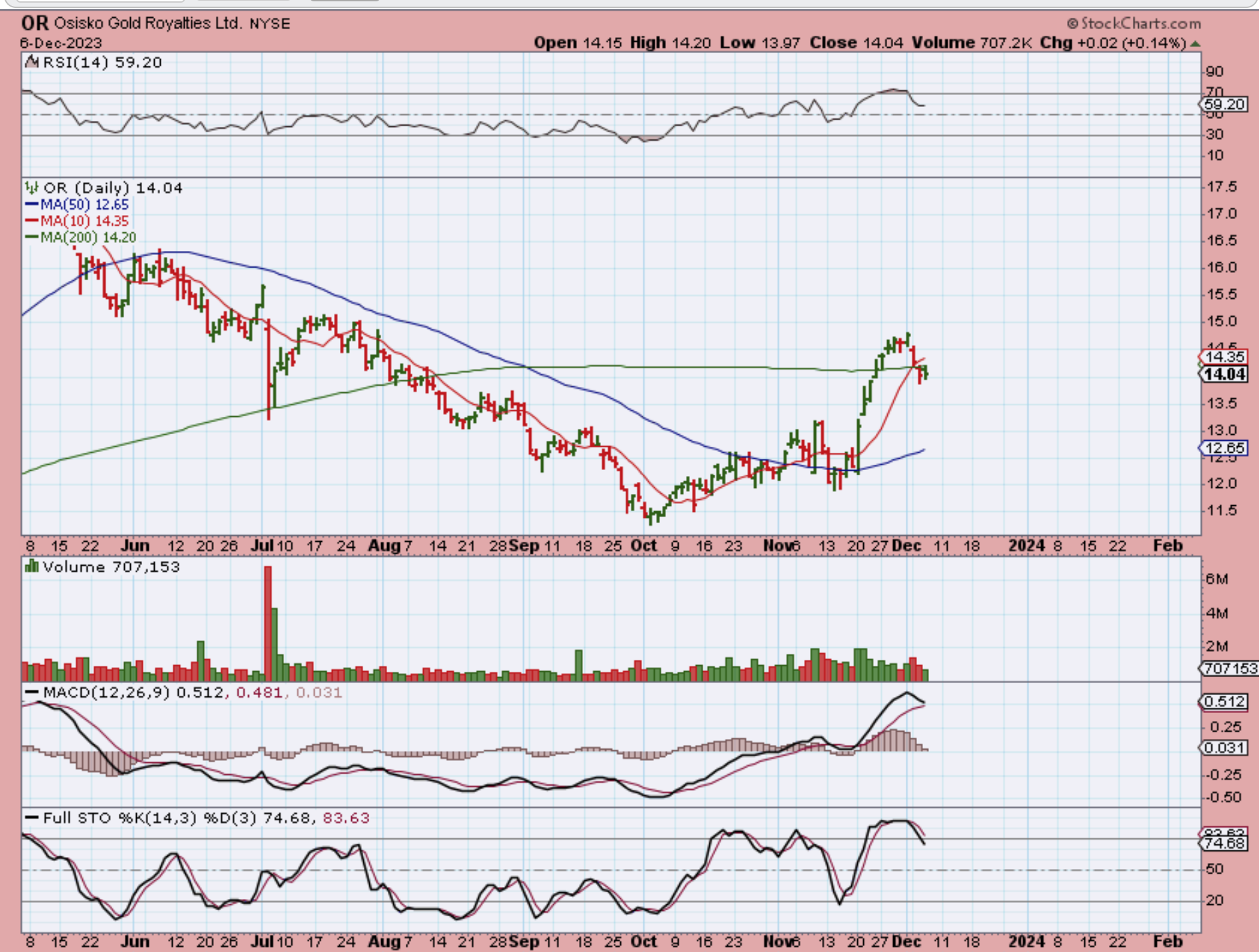Click the 16.0 price axis label
1259x952 pixels.
coord(1222,268)
